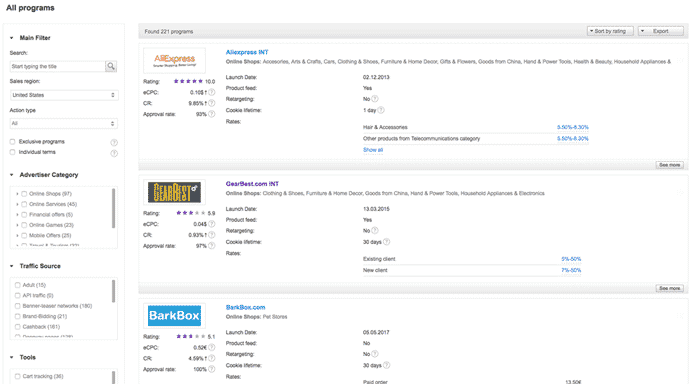Click Approval rate help icon for GearBest

pyautogui.click(x=212, y=246)
